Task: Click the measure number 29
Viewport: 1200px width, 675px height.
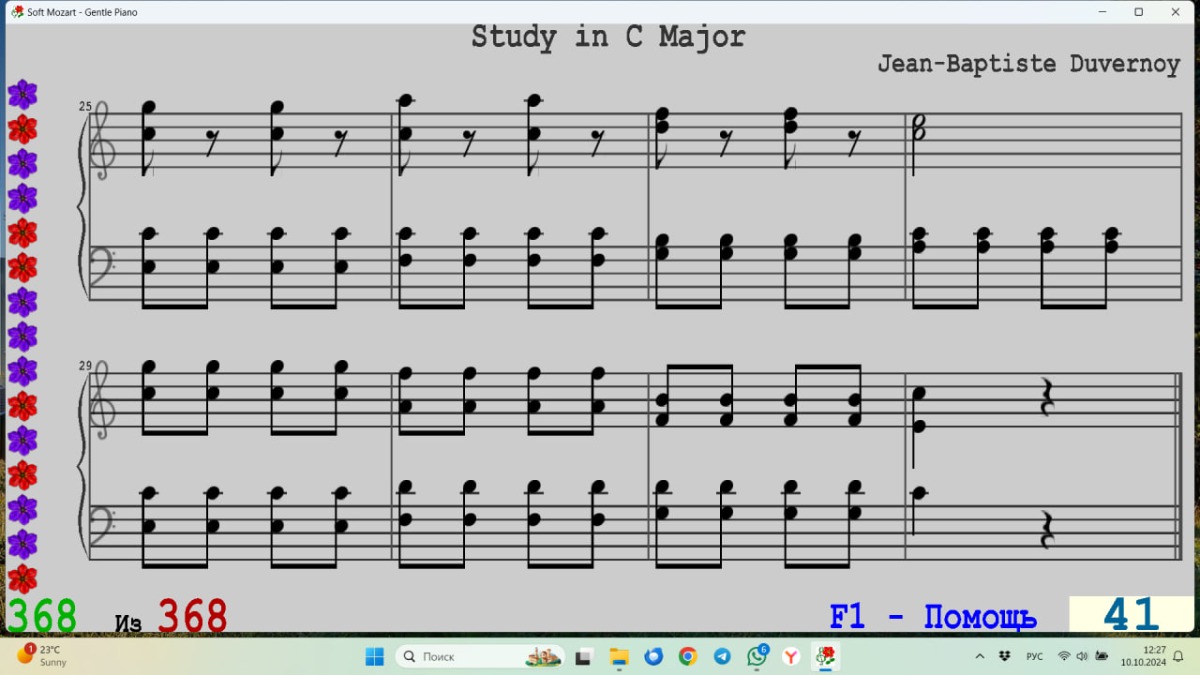Action: pyautogui.click(x=85, y=366)
